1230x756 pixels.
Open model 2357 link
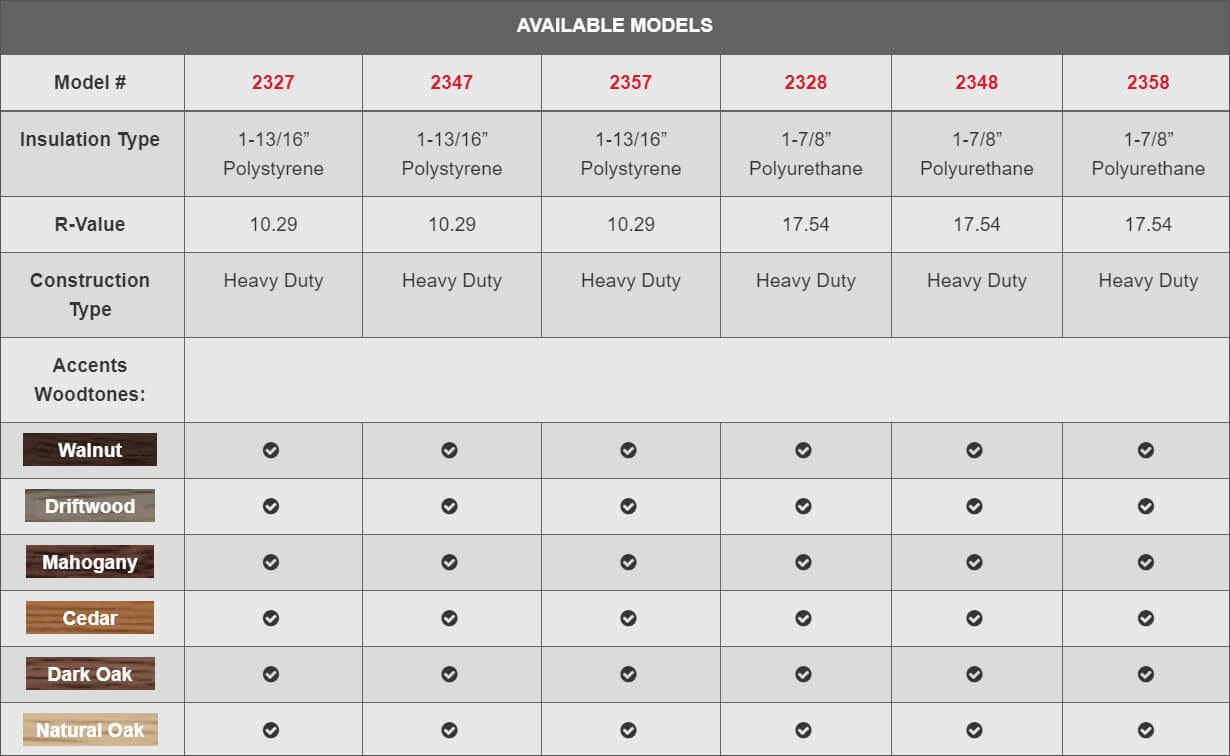[631, 82]
